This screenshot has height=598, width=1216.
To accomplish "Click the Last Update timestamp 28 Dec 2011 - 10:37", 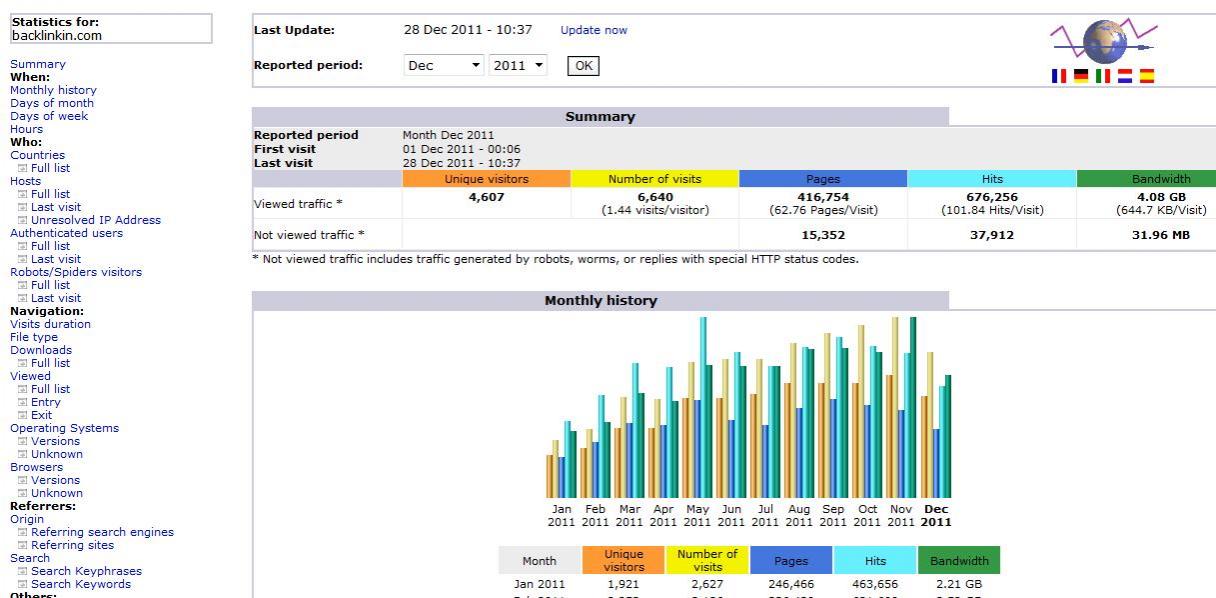I will pyautogui.click(x=468, y=30).
